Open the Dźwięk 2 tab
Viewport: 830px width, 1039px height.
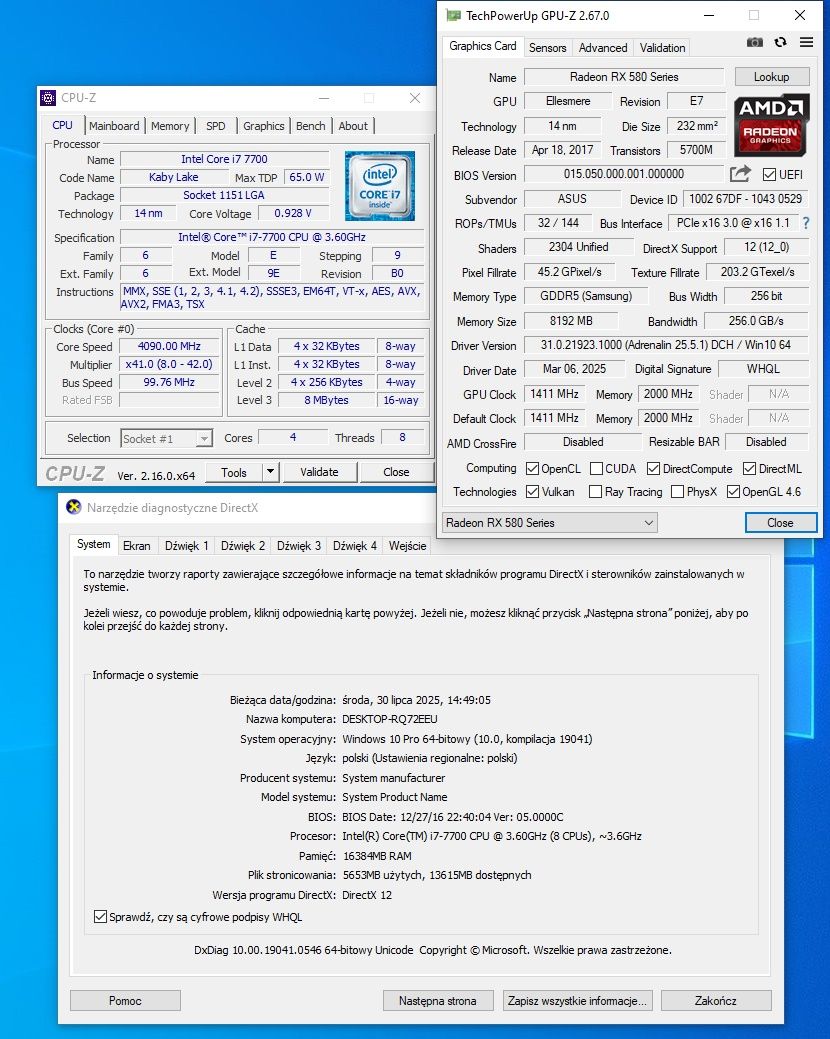point(243,545)
